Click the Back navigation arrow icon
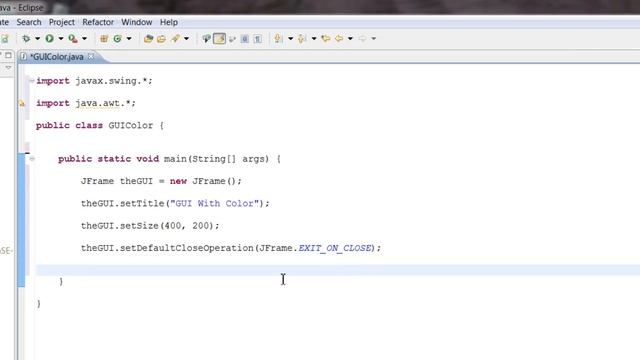640x360 pixels. pyautogui.click(x=339, y=38)
